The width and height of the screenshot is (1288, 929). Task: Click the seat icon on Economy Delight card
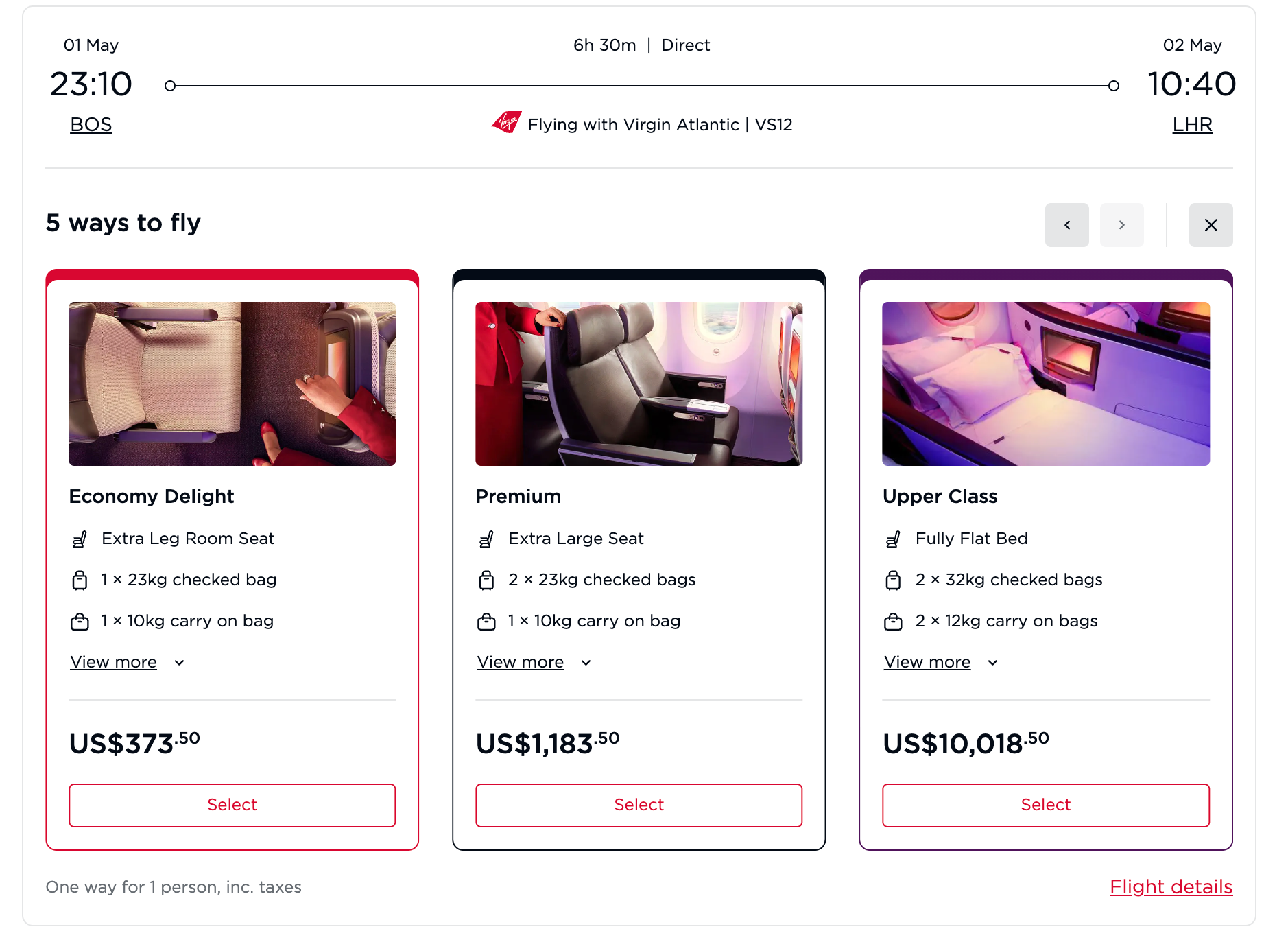(x=80, y=539)
